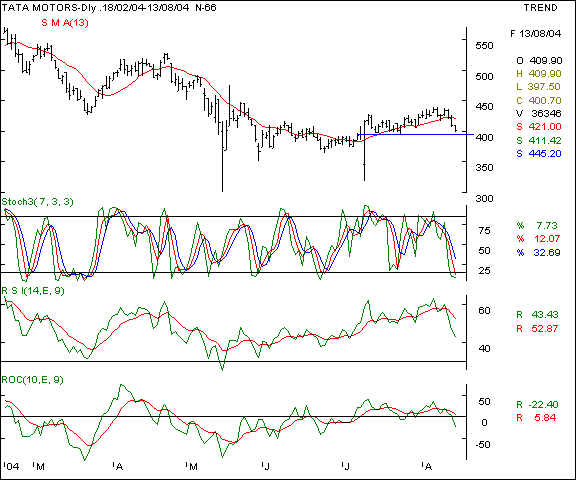Viewport: 576px width, 480px height.
Task: Click the green S value 411.42
Action: point(545,140)
